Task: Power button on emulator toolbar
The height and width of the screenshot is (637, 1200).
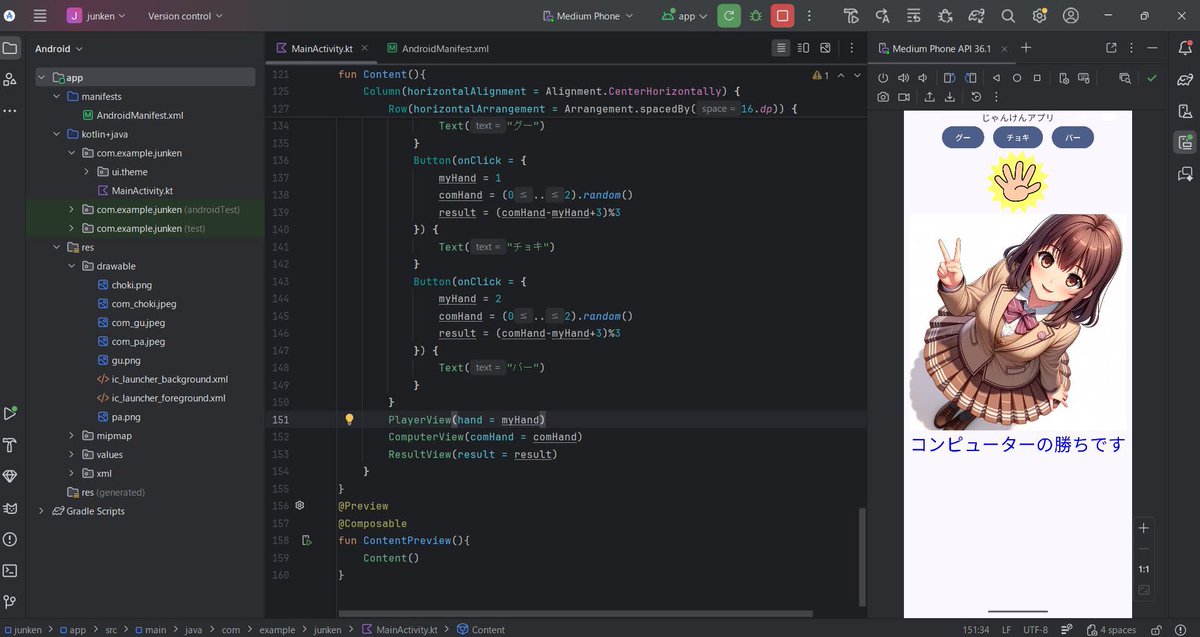Action: pyautogui.click(x=883, y=78)
